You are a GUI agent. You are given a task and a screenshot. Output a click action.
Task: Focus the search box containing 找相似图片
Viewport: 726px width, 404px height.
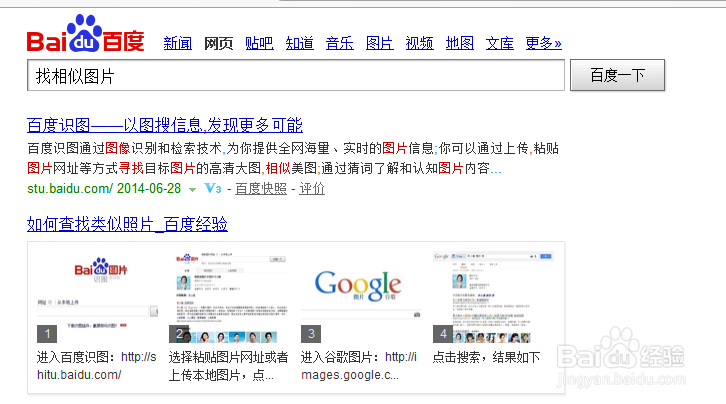pos(296,75)
